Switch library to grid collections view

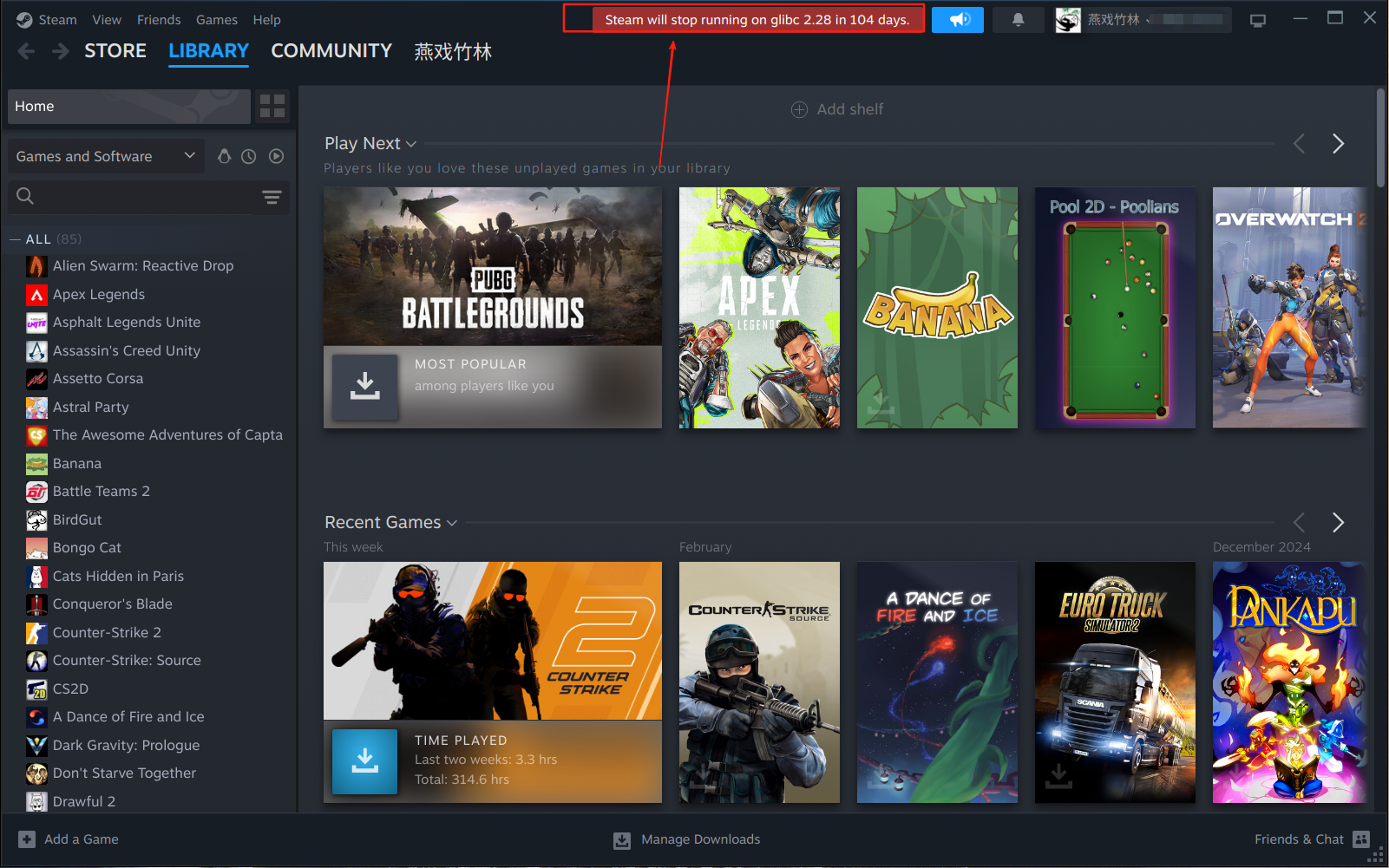tap(272, 106)
